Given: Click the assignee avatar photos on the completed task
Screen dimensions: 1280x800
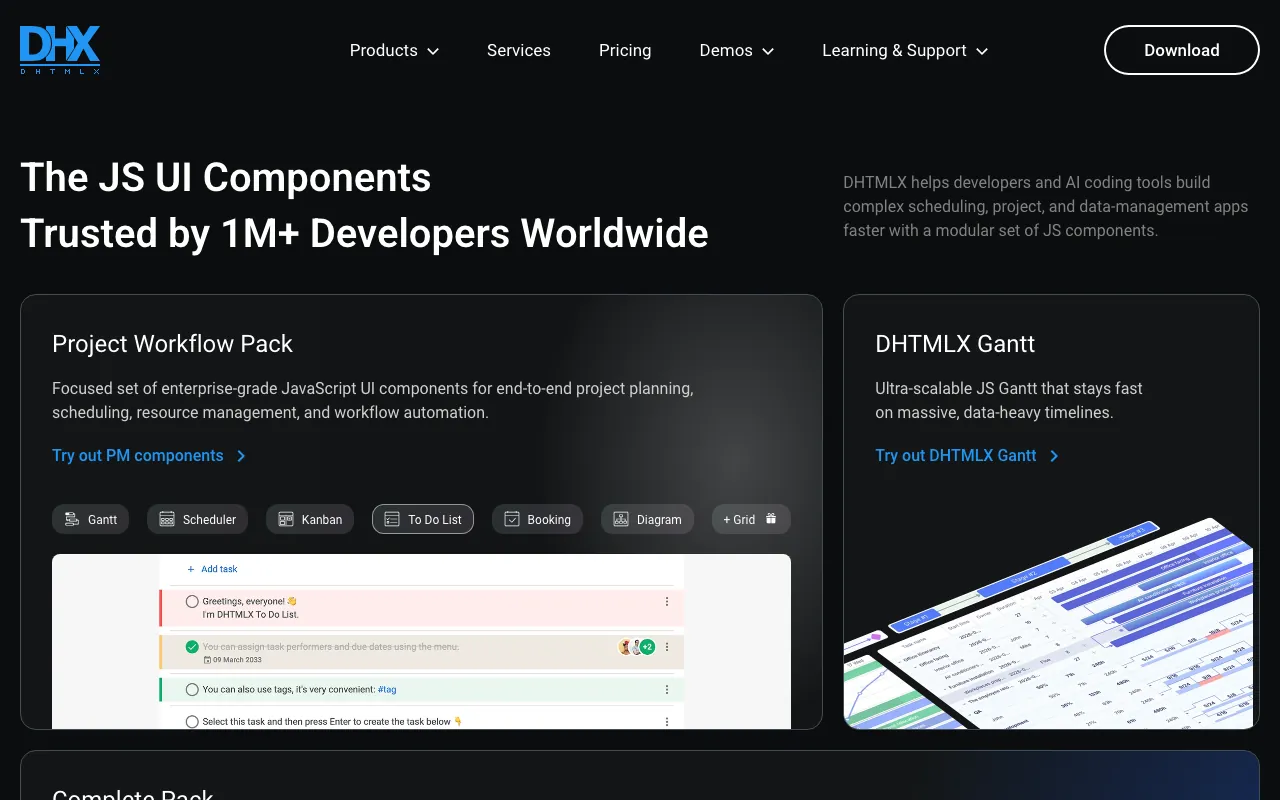Looking at the screenshot, I should 629,647.
